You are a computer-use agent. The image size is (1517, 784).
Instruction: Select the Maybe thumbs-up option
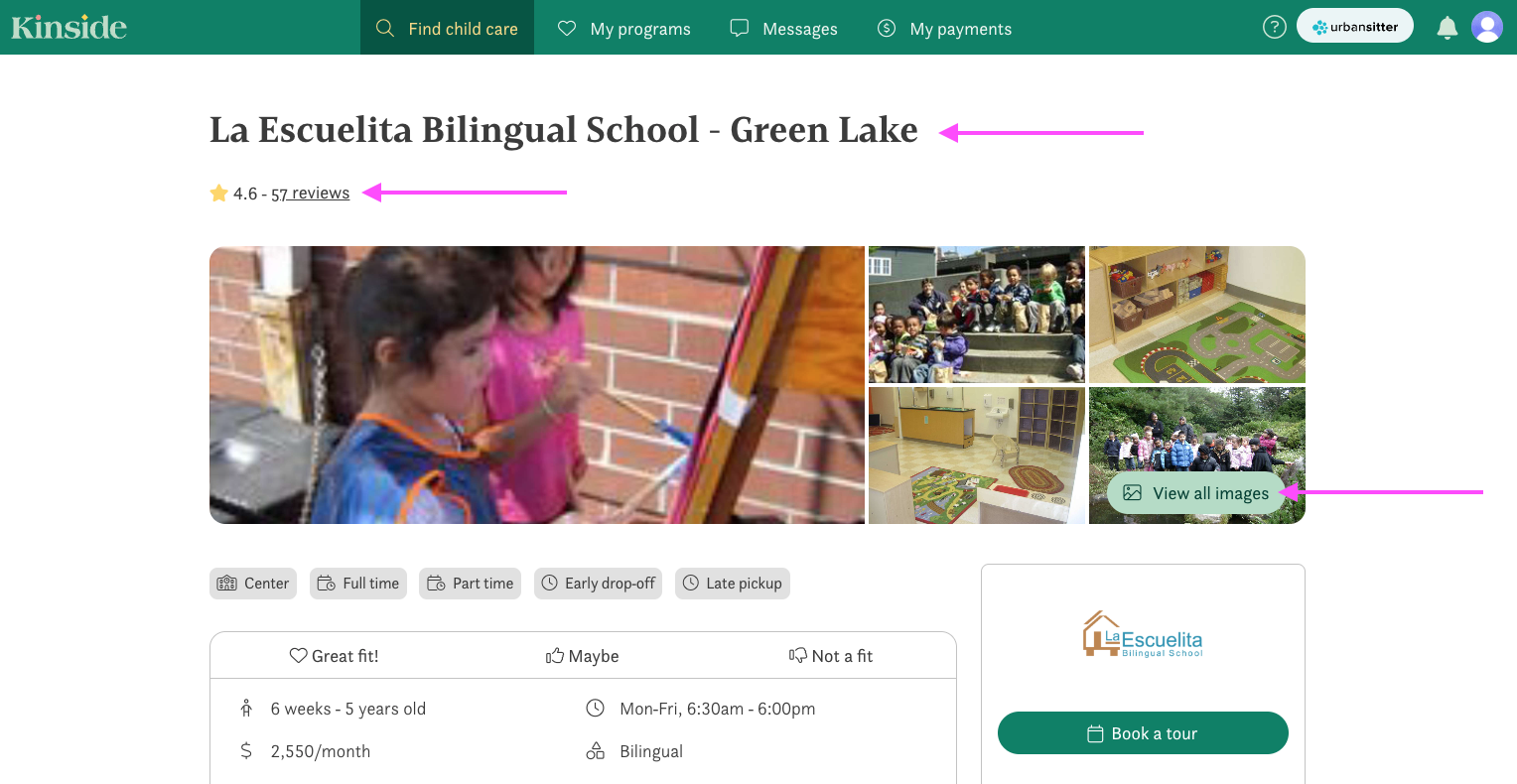tap(583, 656)
